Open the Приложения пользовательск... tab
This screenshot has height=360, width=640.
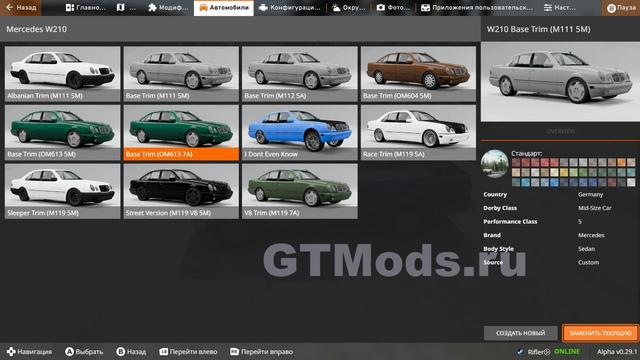(477, 8)
